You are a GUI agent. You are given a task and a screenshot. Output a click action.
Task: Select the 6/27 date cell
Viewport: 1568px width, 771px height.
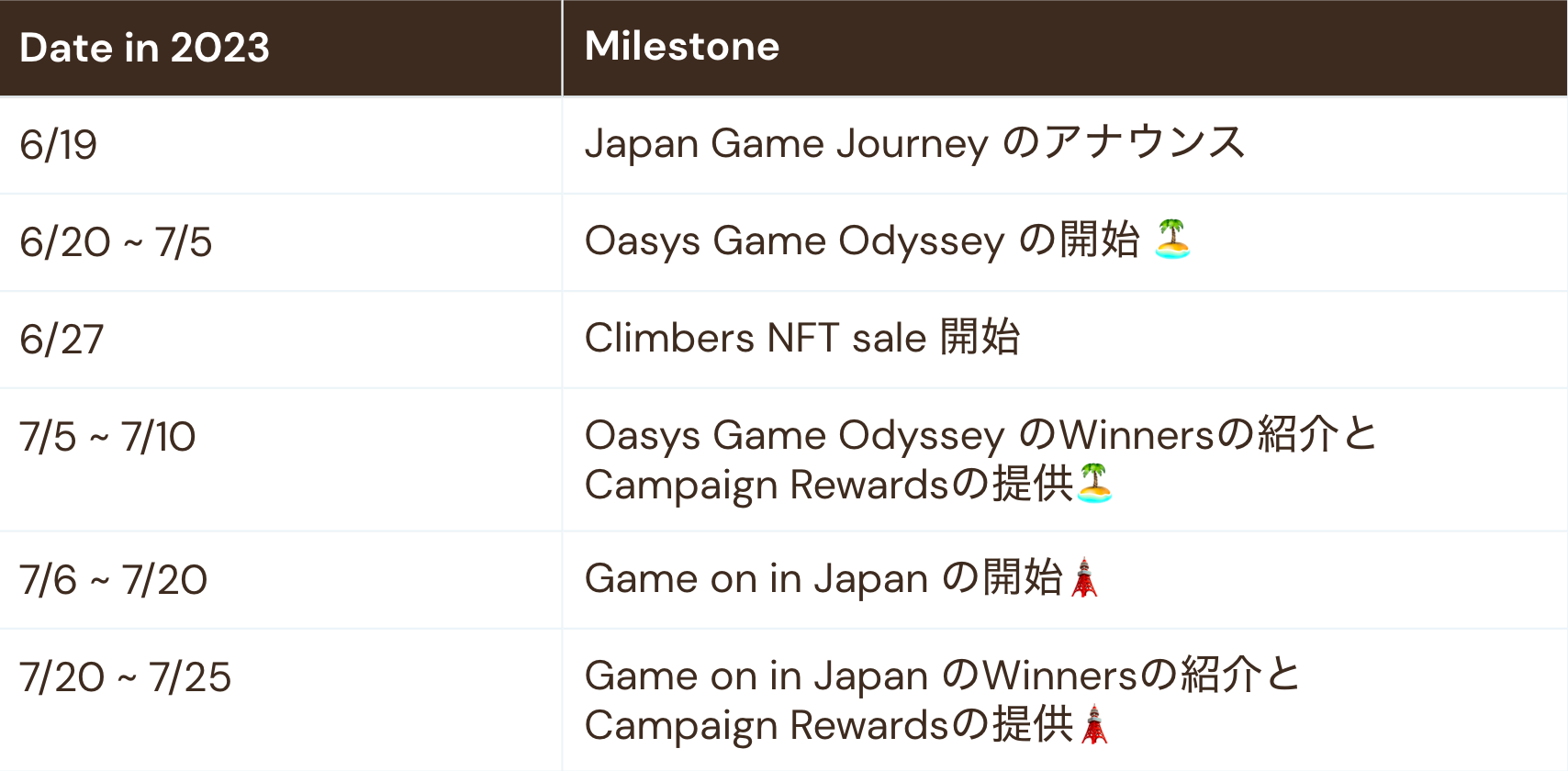62,340
